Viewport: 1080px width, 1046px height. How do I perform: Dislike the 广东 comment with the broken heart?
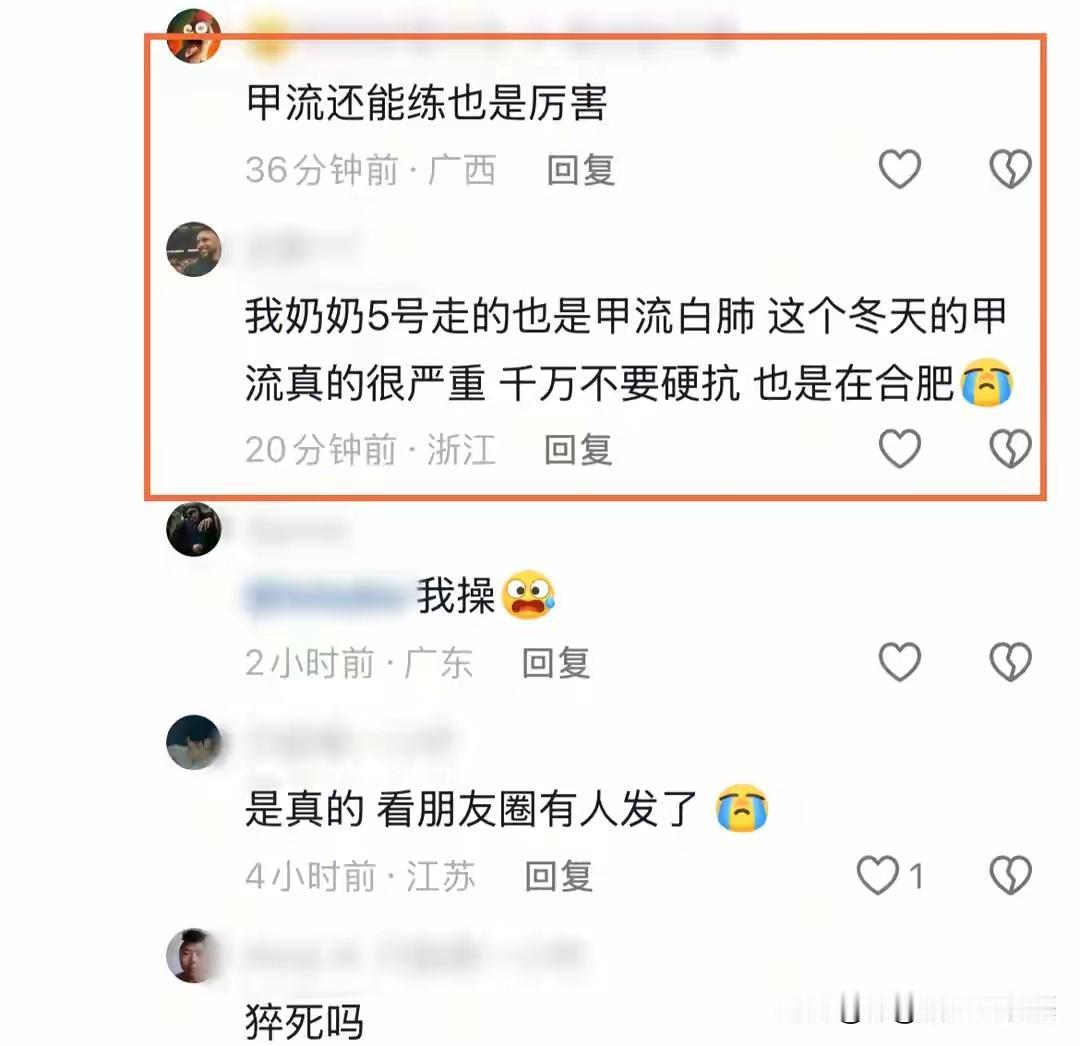point(1010,662)
